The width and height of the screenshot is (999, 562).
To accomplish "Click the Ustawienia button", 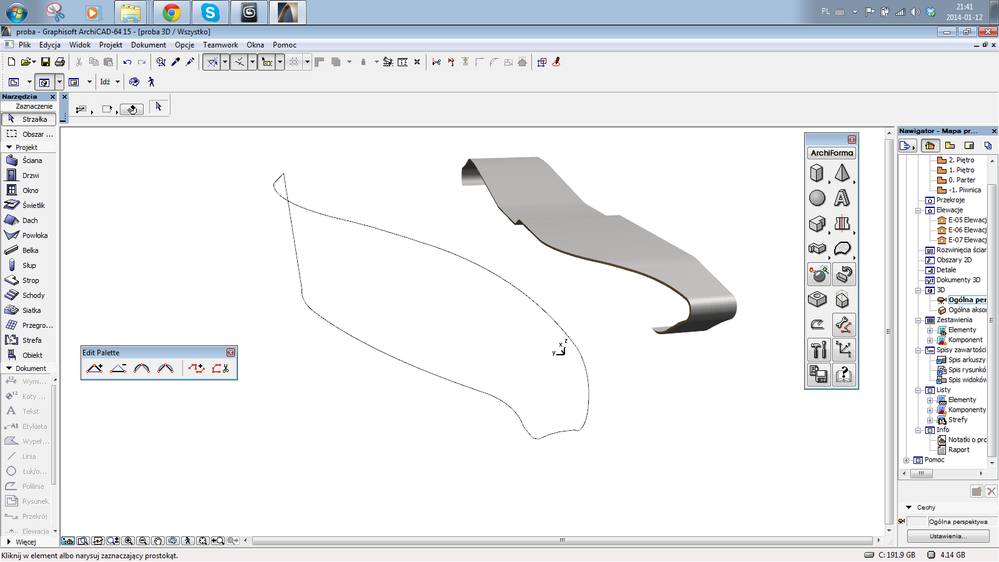I will (x=947, y=536).
